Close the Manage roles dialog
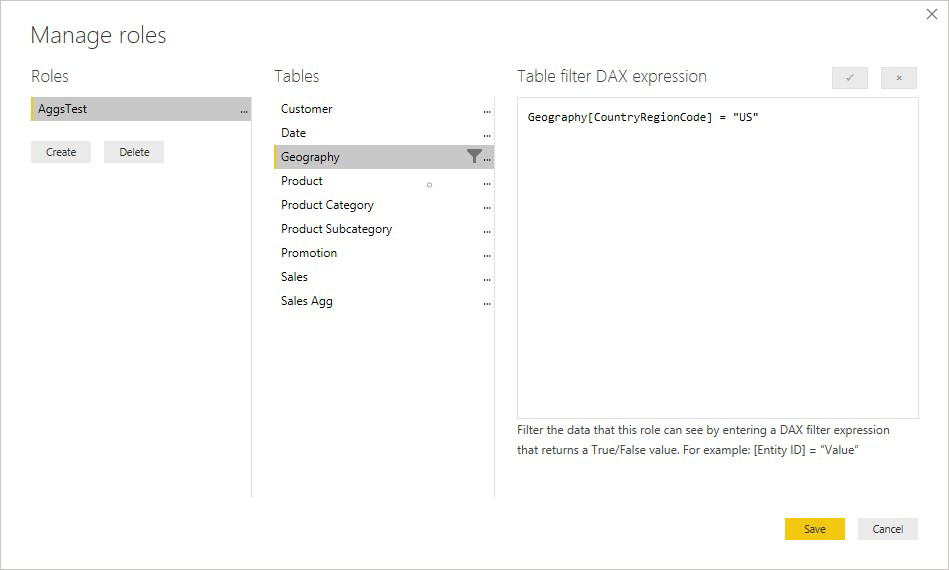Viewport: 949px width, 570px height. click(931, 14)
